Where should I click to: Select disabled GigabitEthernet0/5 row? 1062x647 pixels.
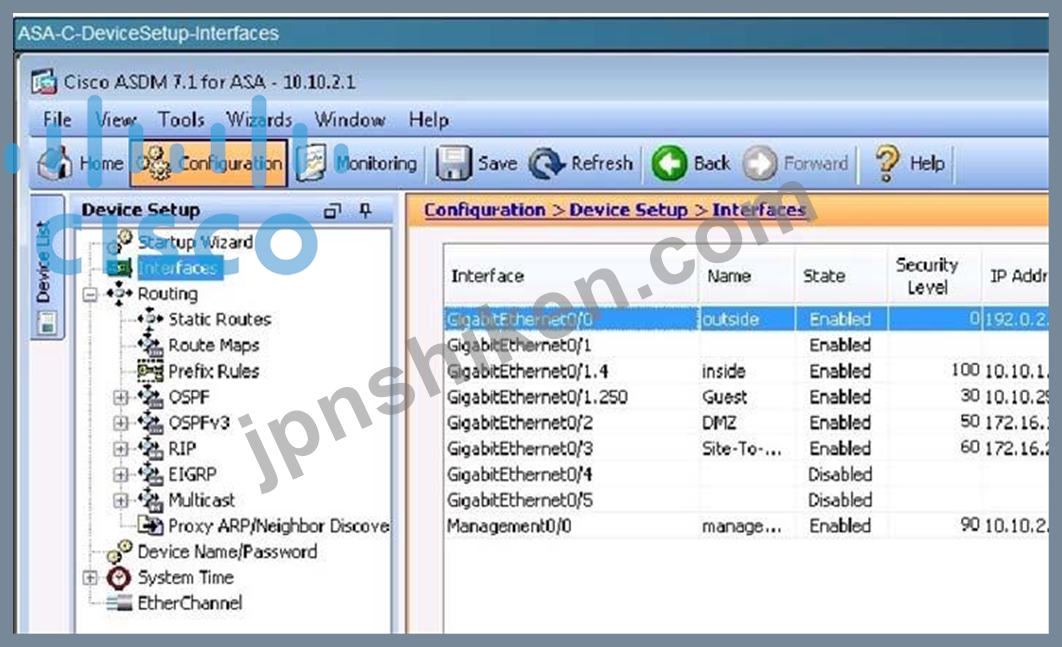click(746, 500)
